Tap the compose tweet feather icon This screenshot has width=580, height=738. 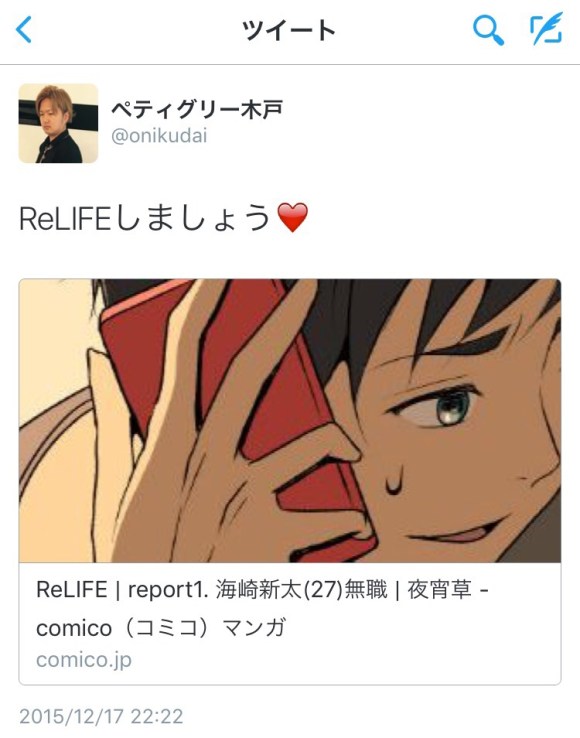point(546,29)
